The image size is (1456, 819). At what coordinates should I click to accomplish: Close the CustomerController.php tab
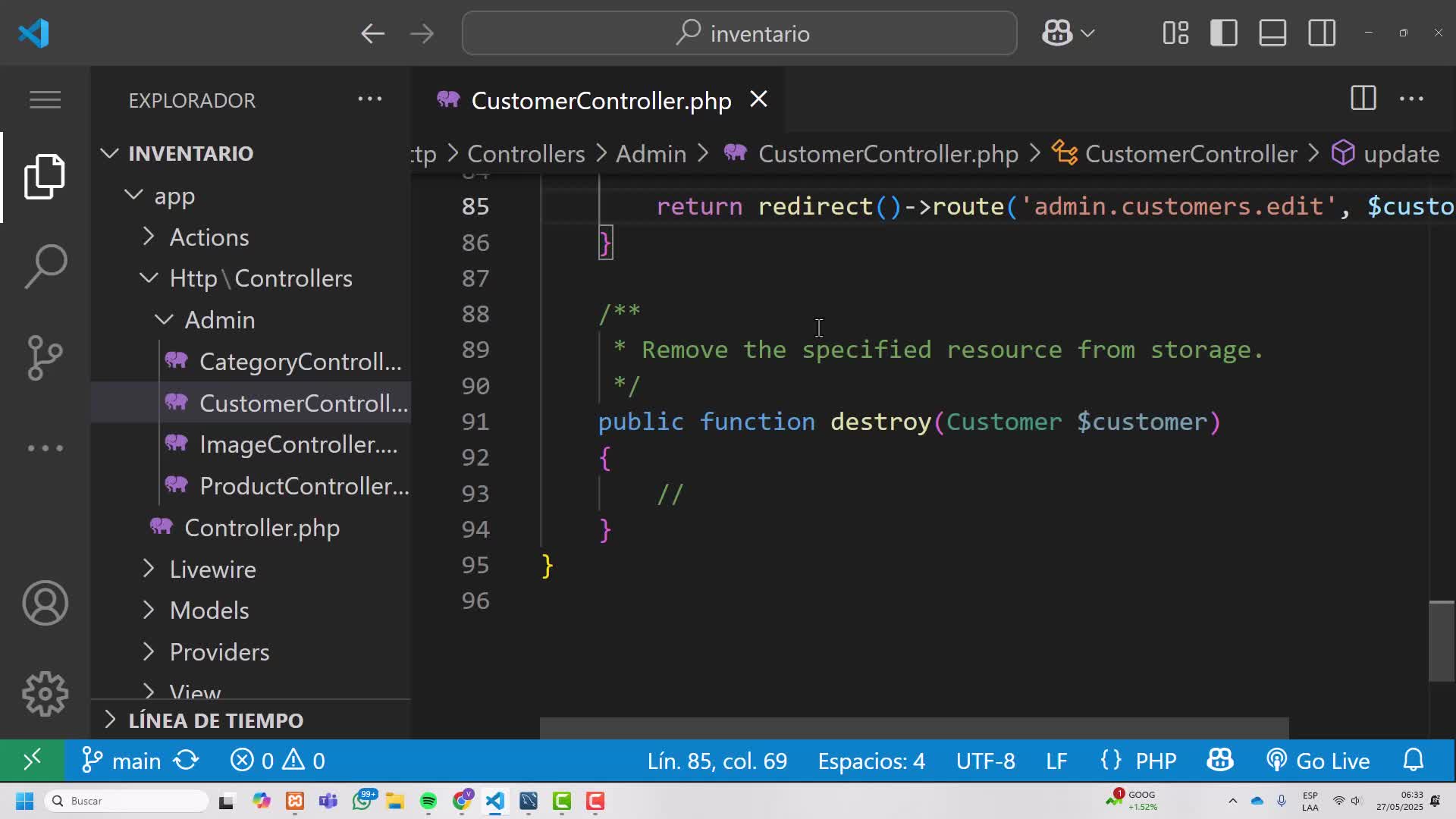pyautogui.click(x=758, y=99)
